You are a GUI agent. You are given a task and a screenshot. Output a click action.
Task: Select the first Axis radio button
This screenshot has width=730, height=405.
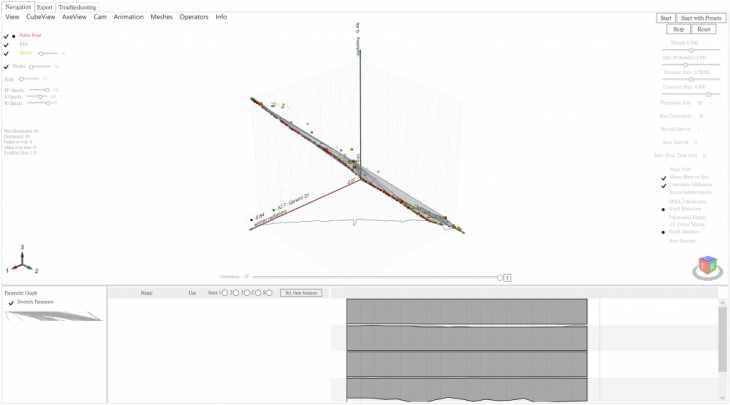pyautogui.click(x=225, y=293)
